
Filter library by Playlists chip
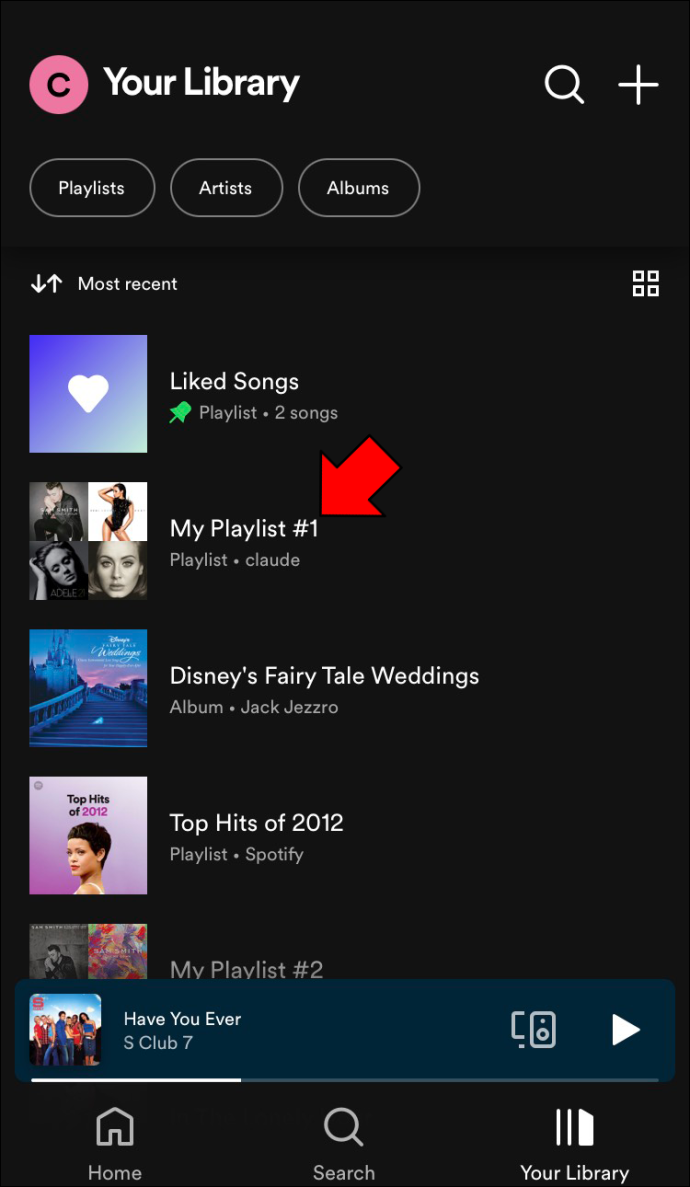point(92,188)
